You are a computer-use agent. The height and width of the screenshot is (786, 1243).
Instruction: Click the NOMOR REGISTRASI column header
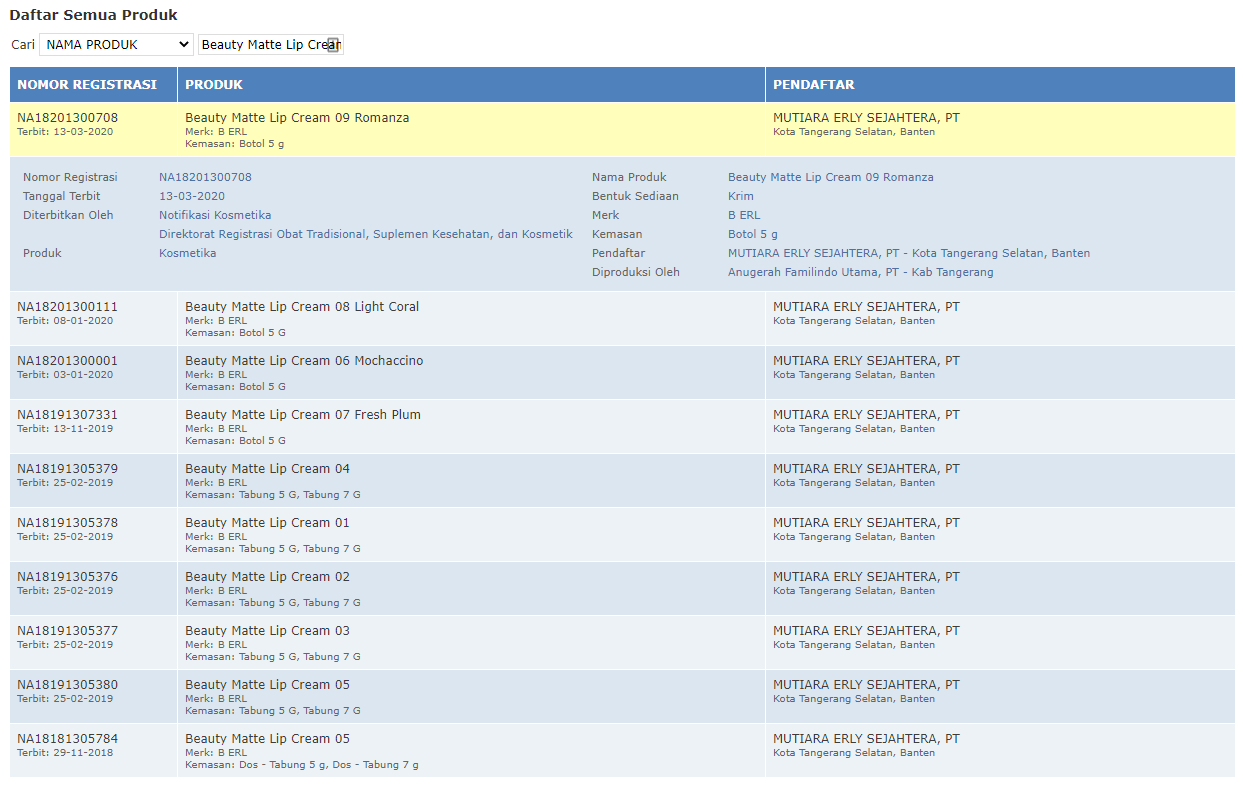[87, 85]
